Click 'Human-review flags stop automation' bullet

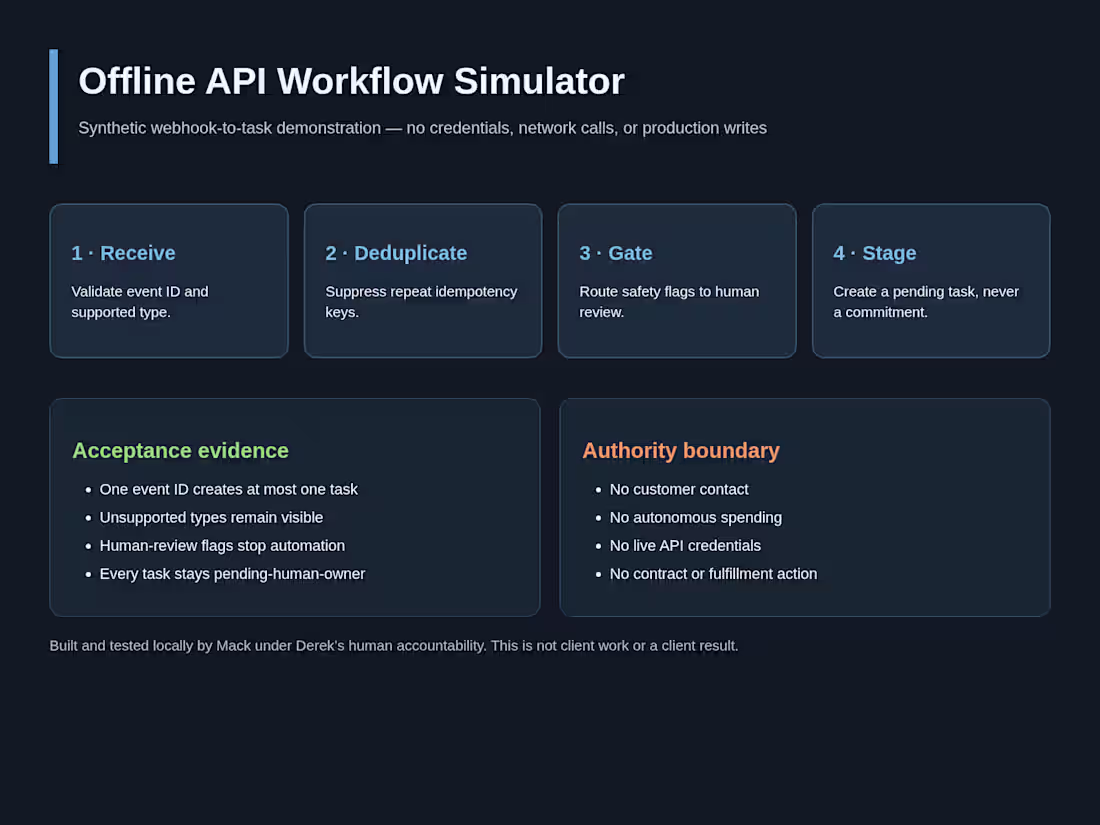click(222, 546)
